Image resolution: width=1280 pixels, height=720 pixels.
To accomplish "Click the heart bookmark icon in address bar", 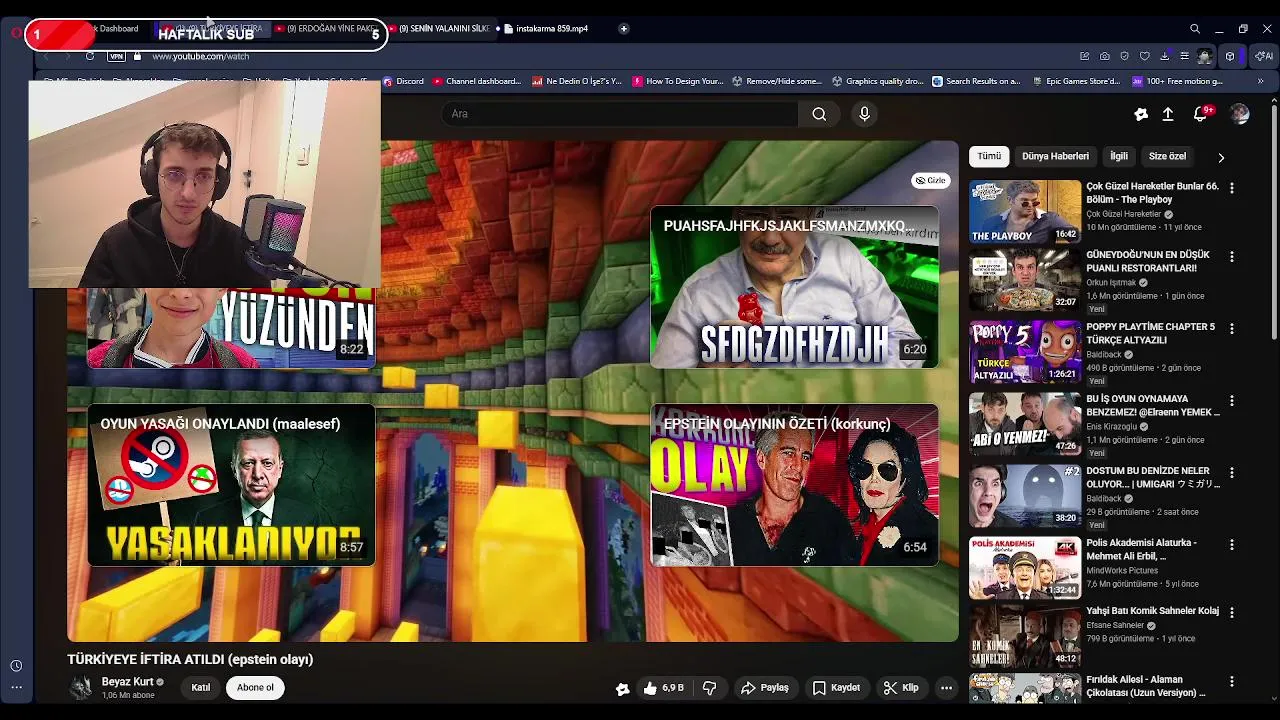I will coord(1145,56).
